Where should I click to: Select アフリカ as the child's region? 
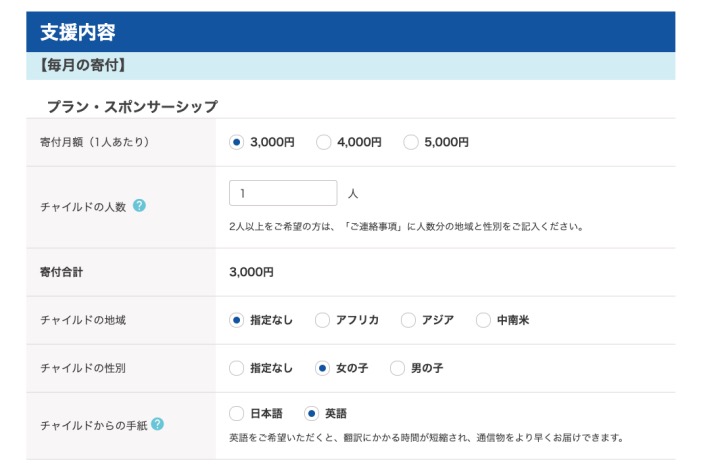323,320
